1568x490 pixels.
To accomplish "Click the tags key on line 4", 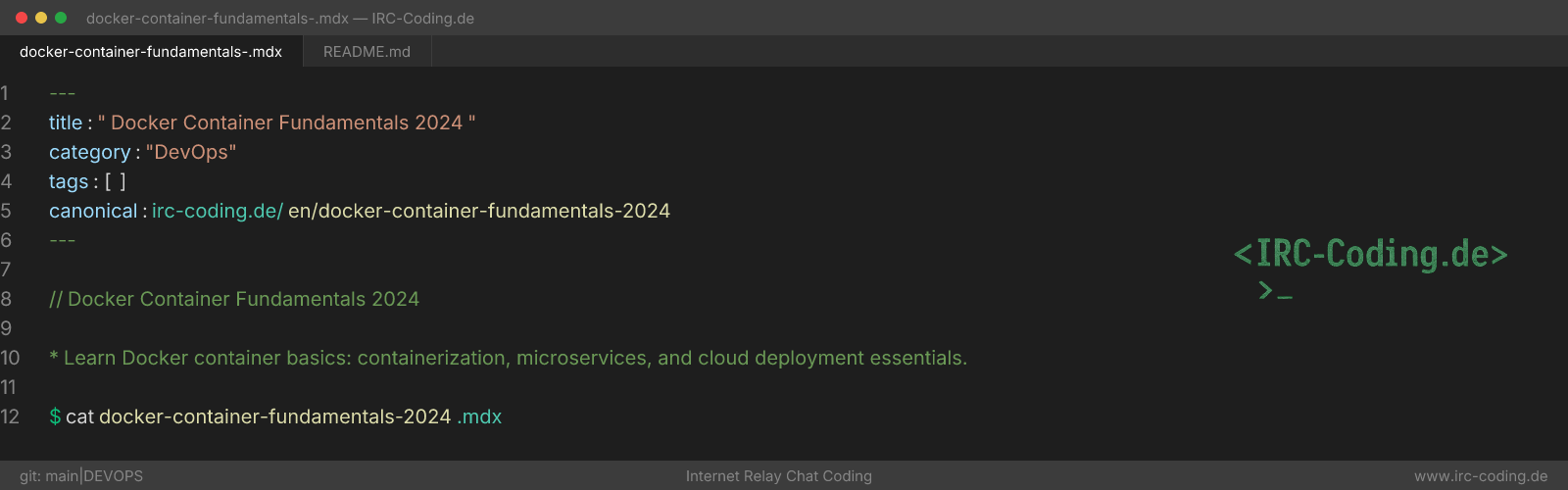I will tap(69, 181).
